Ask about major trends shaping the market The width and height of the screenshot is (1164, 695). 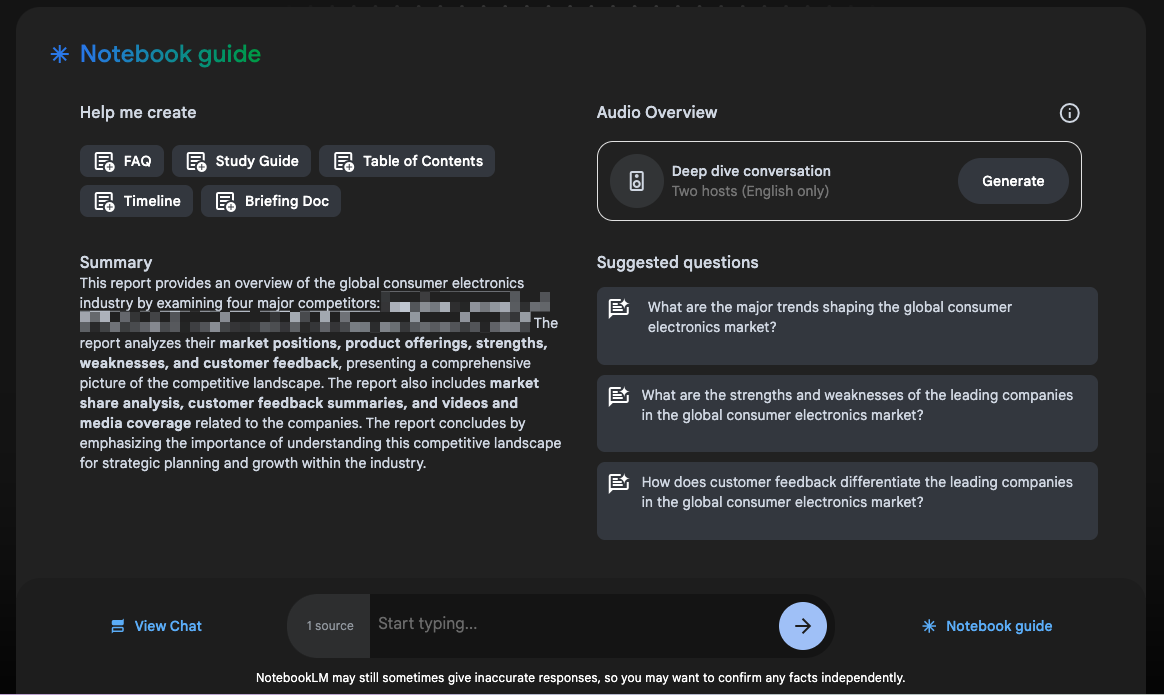(x=847, y=326)
